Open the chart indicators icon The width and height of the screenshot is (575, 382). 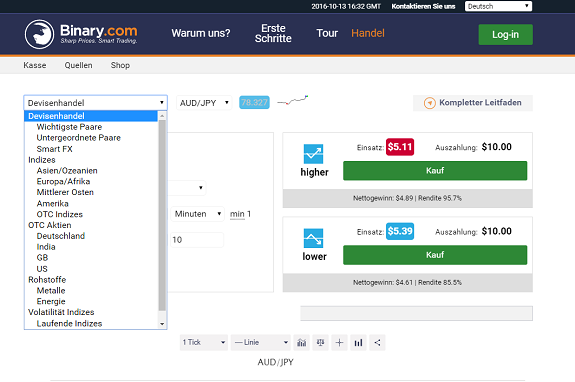301,343
